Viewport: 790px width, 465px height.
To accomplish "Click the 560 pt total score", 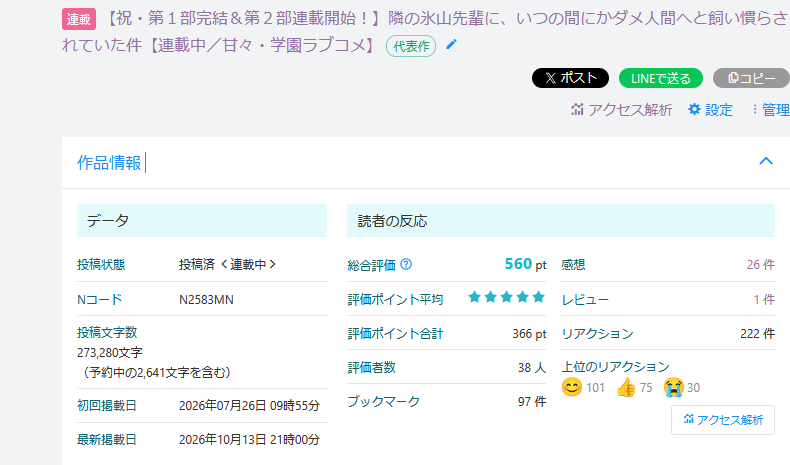I will [x=525, y=264].
